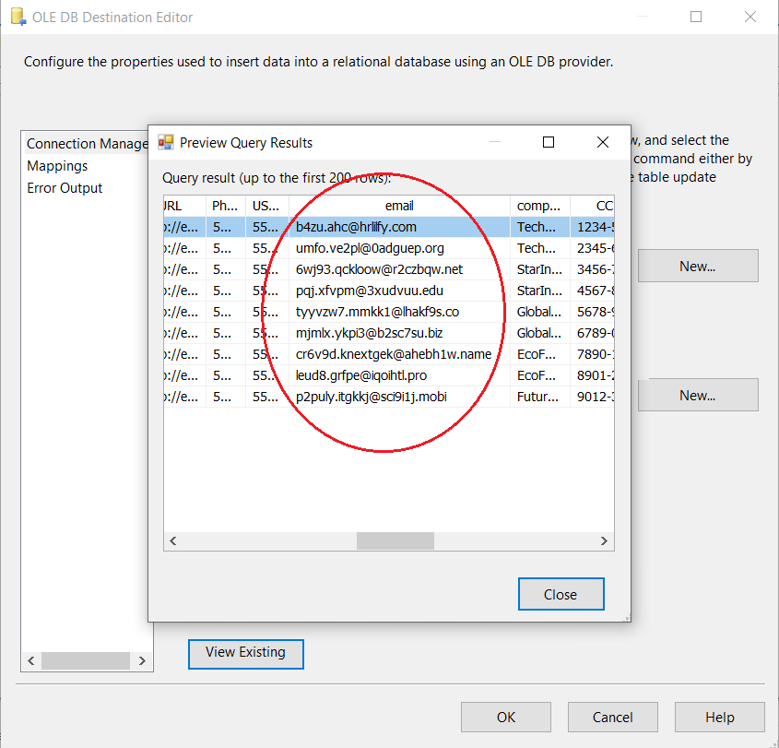This screenshot has width=779, height=748.
Task: Click the upper New... button
Action: (x=697, y=267)
